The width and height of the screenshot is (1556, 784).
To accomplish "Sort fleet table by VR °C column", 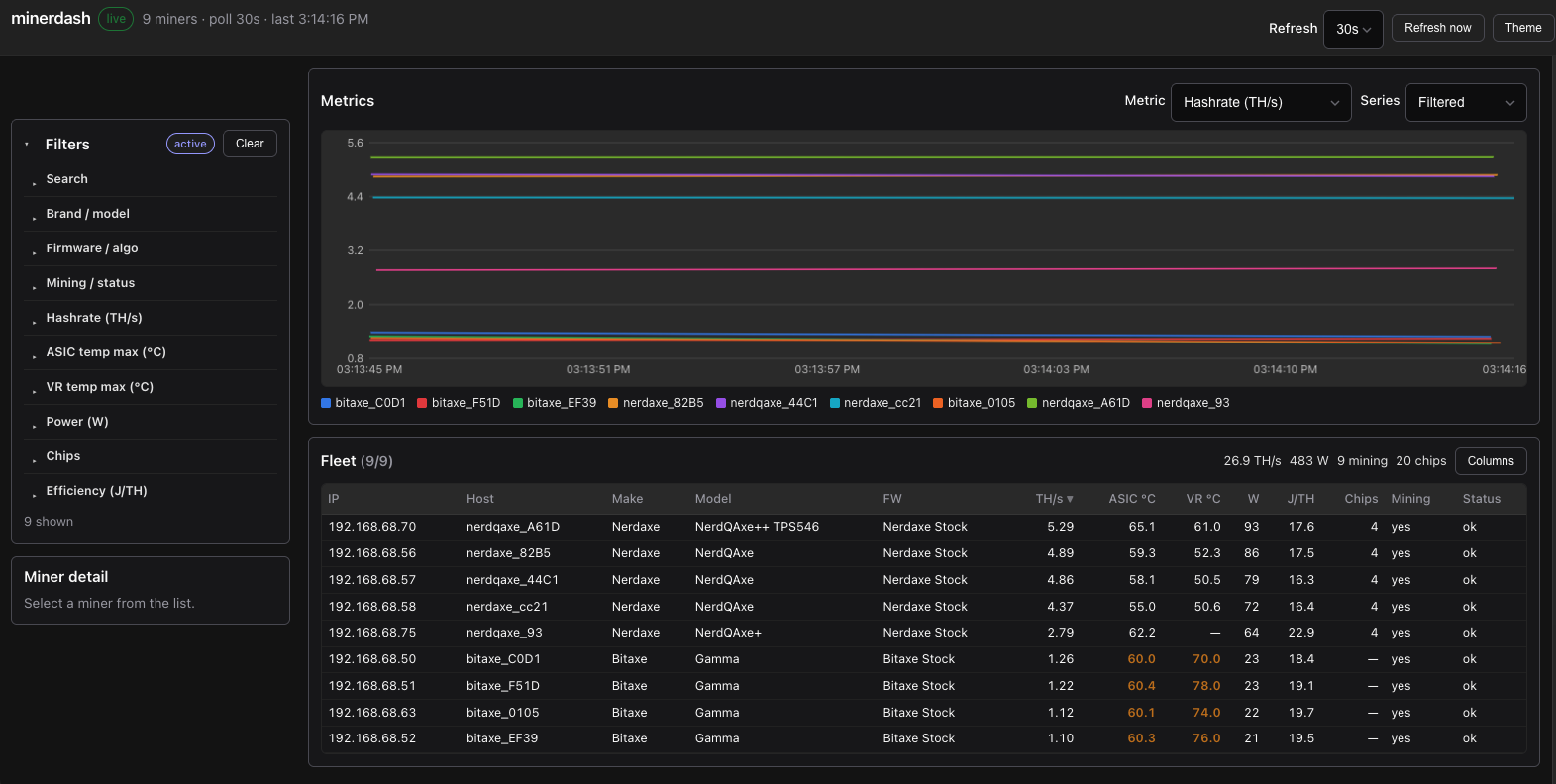I will pyautogui.click(x=1203, y=499).
